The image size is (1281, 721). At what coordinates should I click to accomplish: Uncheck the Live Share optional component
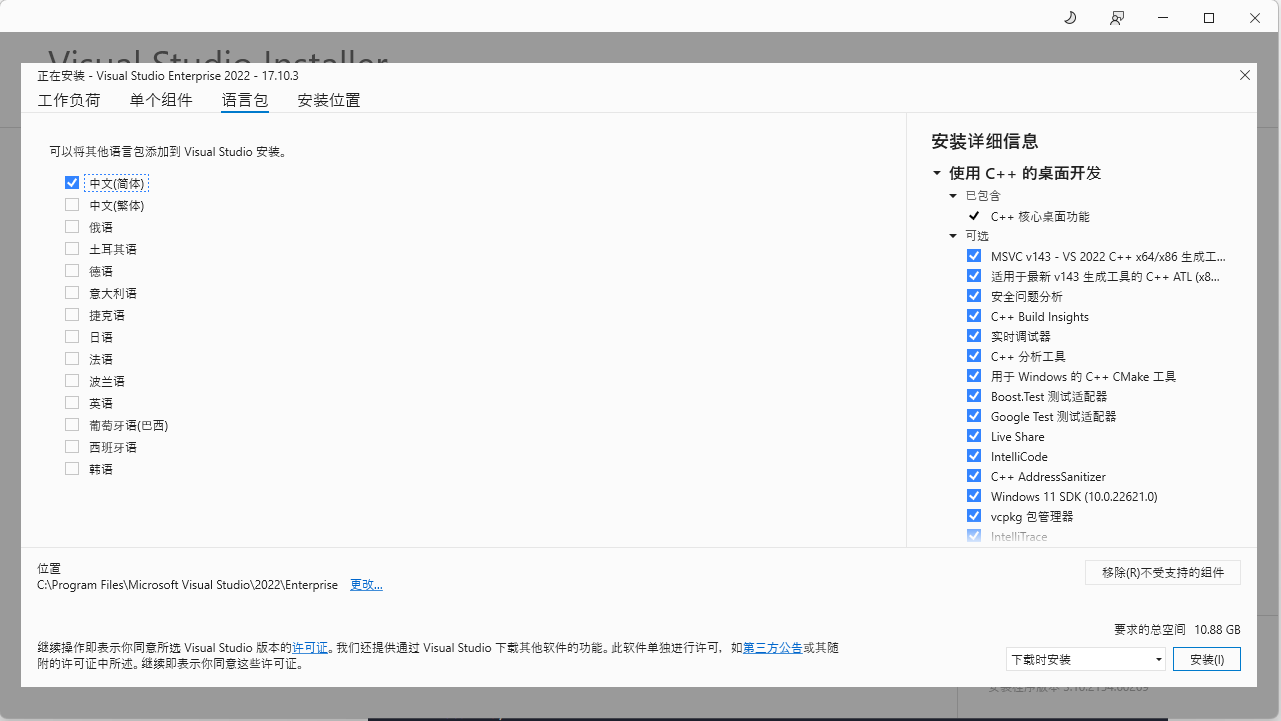(x=974, y=436)
